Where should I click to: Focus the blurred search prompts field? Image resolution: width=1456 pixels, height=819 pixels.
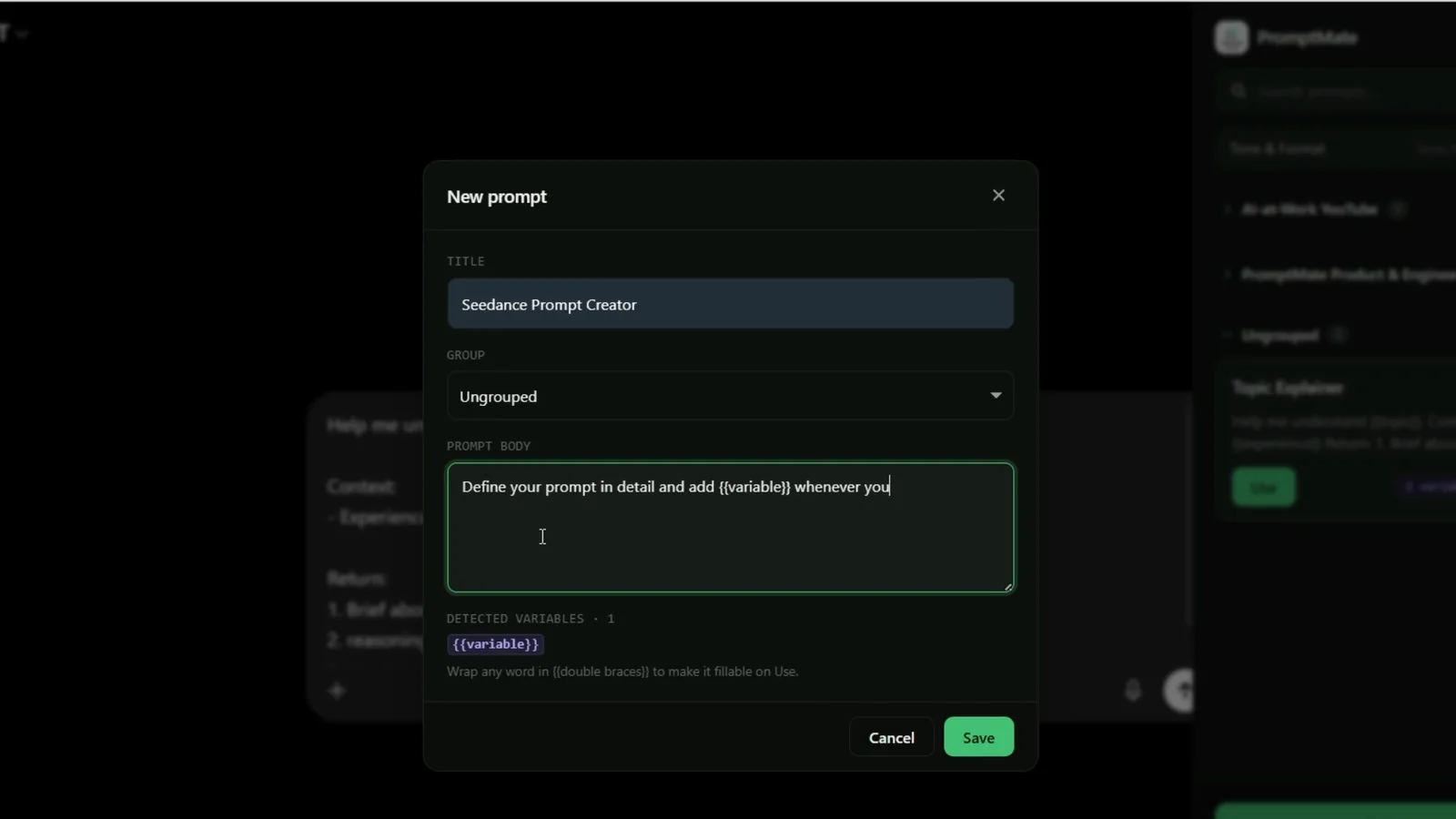pyautogui.click(x=1338, y=91)
